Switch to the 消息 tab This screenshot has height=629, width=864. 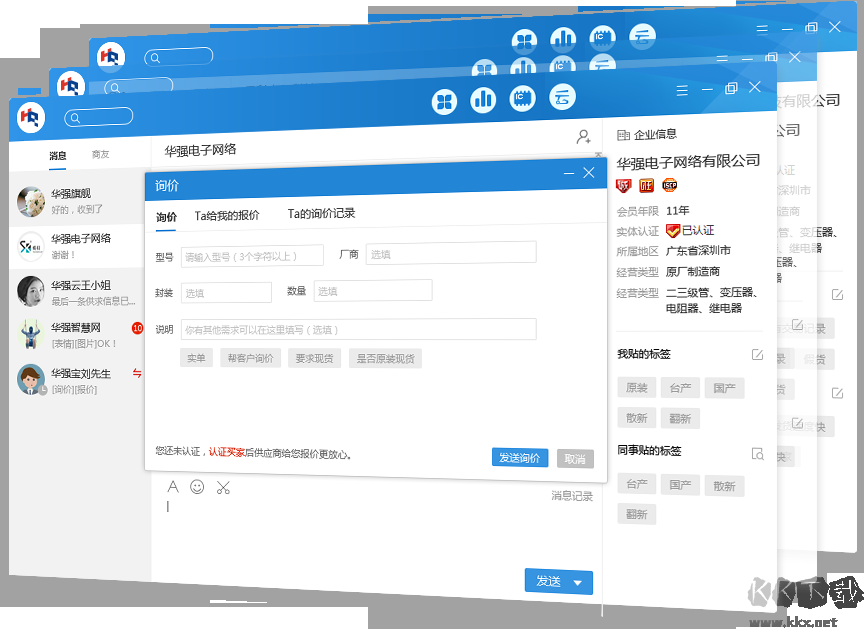click(57, 156)
